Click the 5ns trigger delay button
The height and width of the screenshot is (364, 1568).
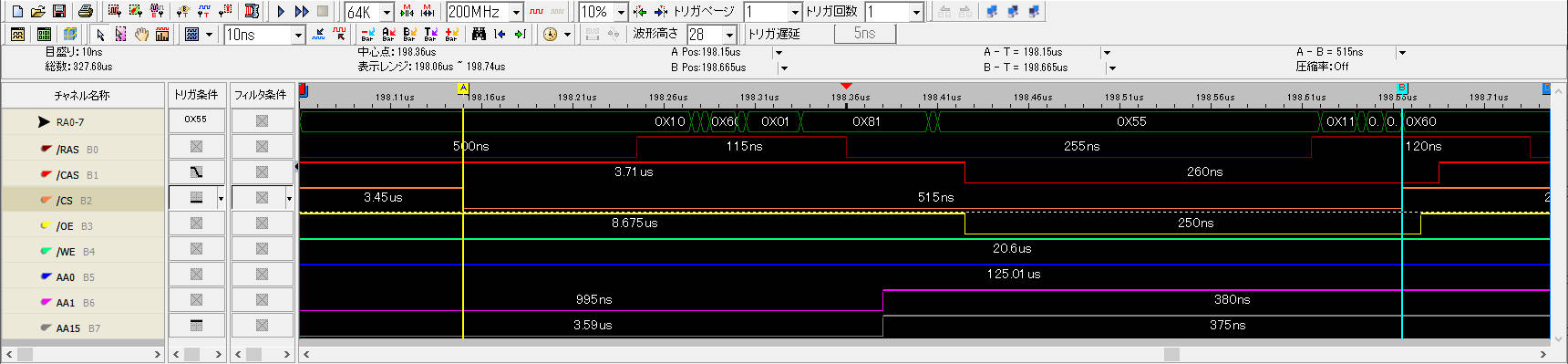tap(865, 34)
